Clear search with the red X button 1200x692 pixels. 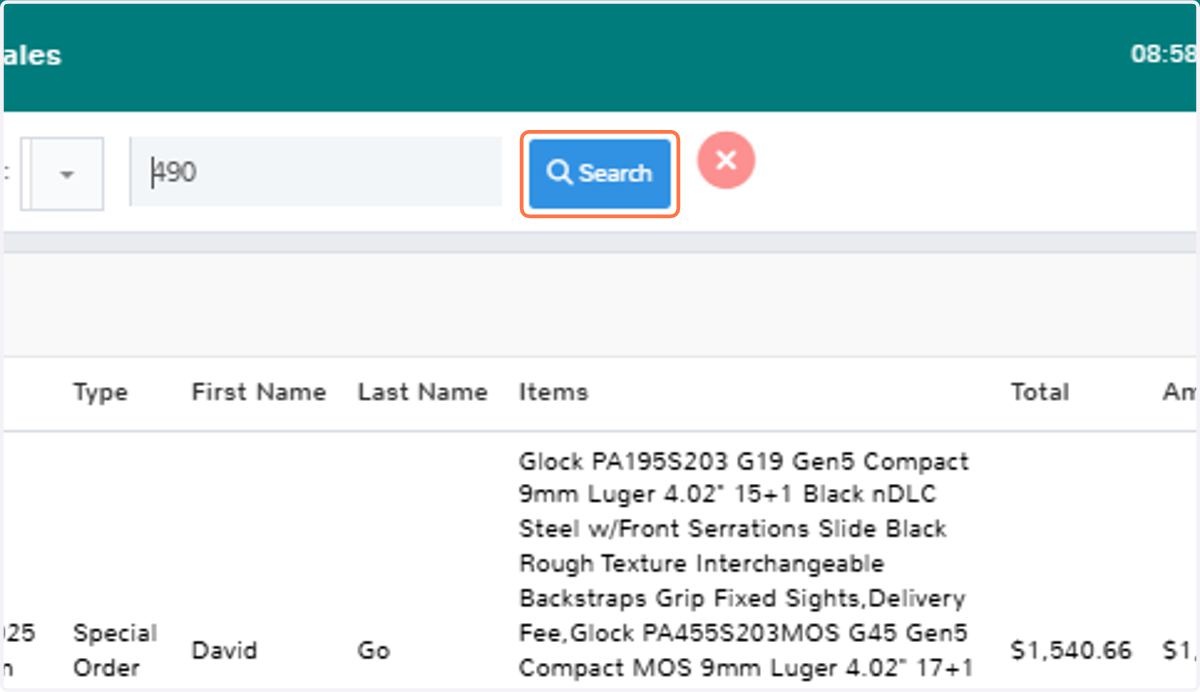(726, 159)
